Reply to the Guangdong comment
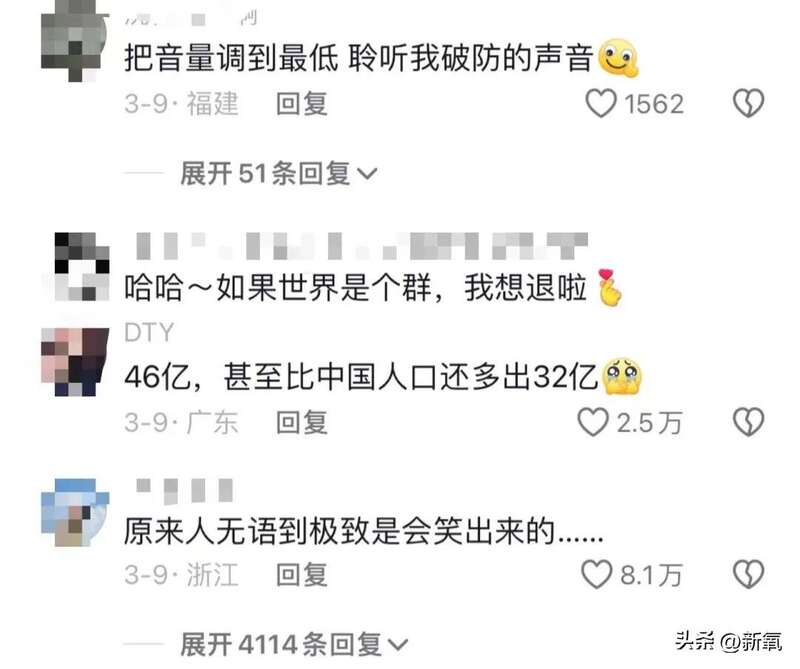 [x=302, y=423]
